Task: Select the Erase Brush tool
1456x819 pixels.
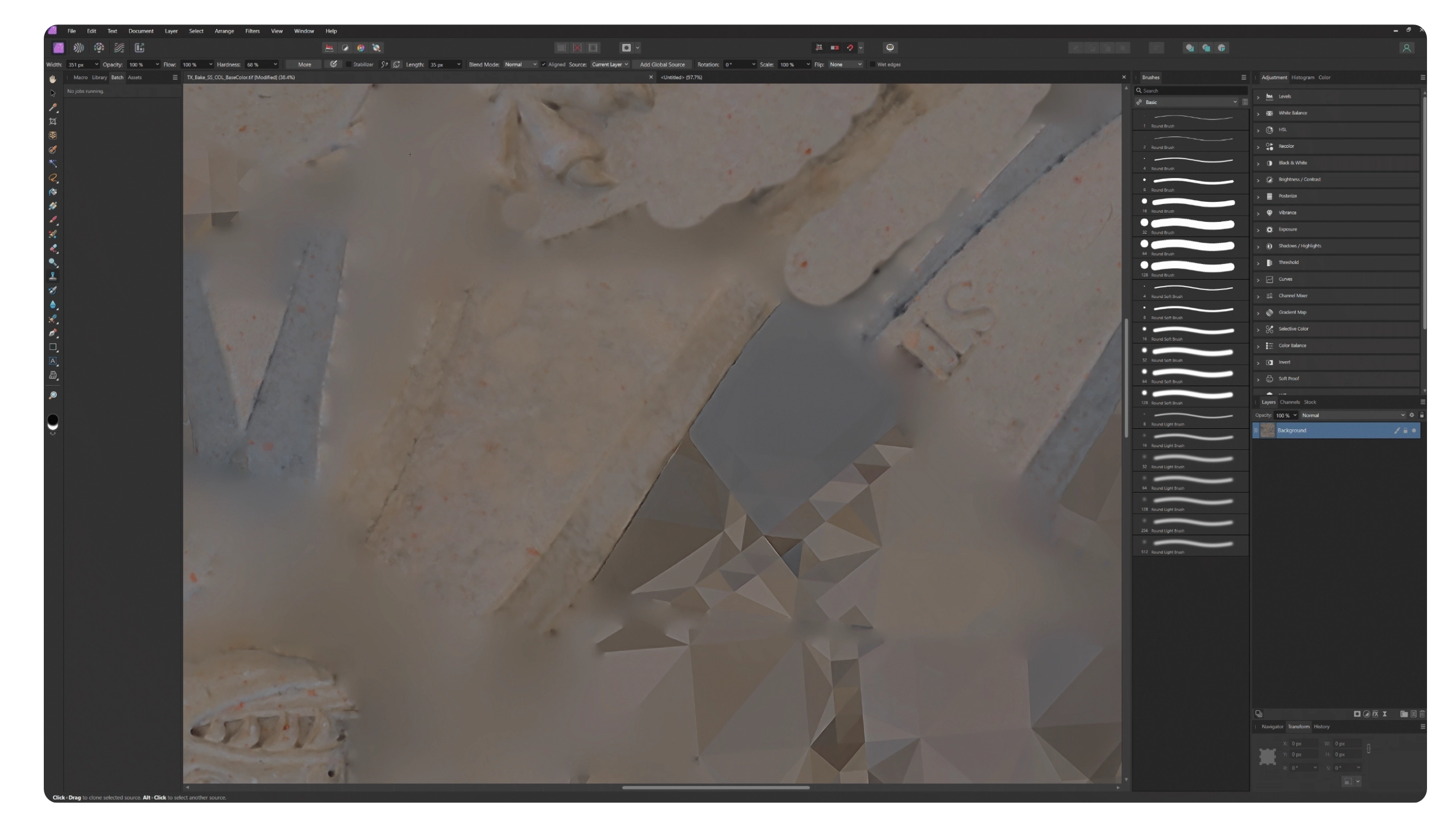Action: pos(53,249)
